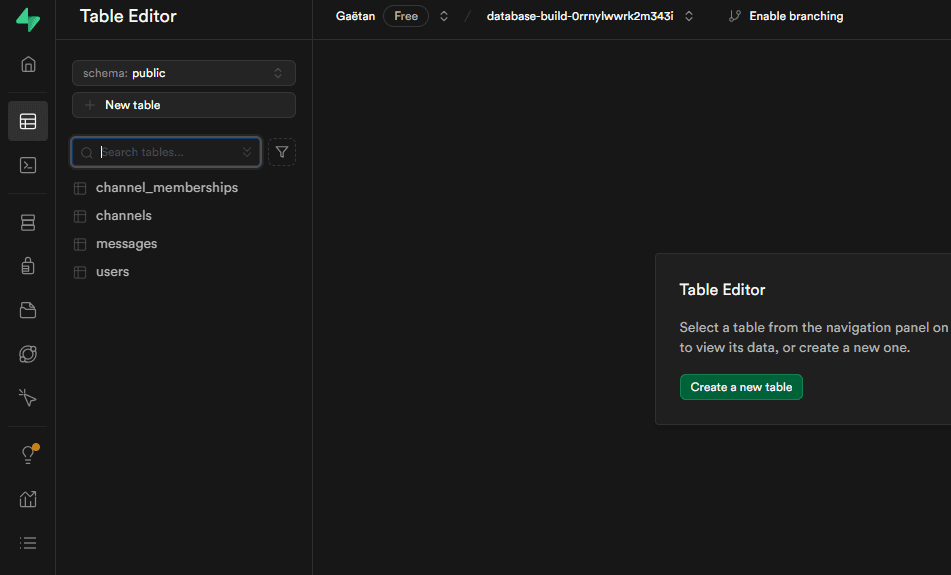This screenshot has width=951, height=575.
Task: Click Enable branching
Action: (x=785, y=16)
